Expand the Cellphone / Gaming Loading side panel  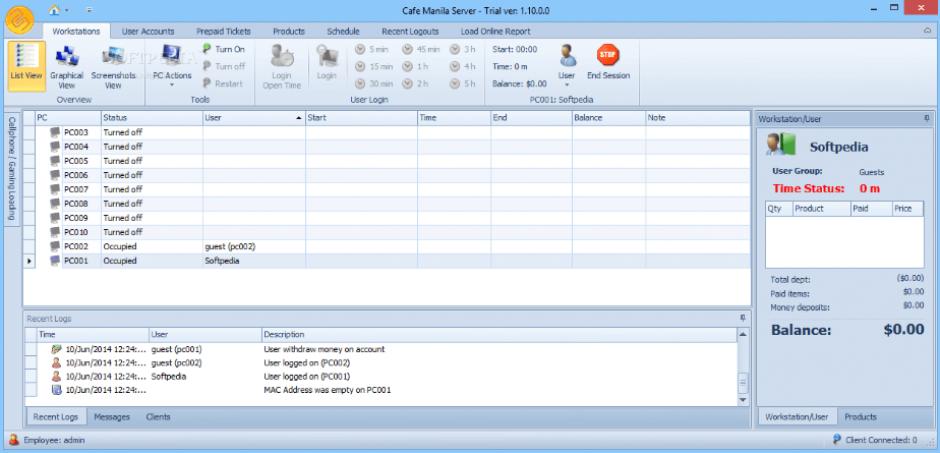[x=12, y=169]
